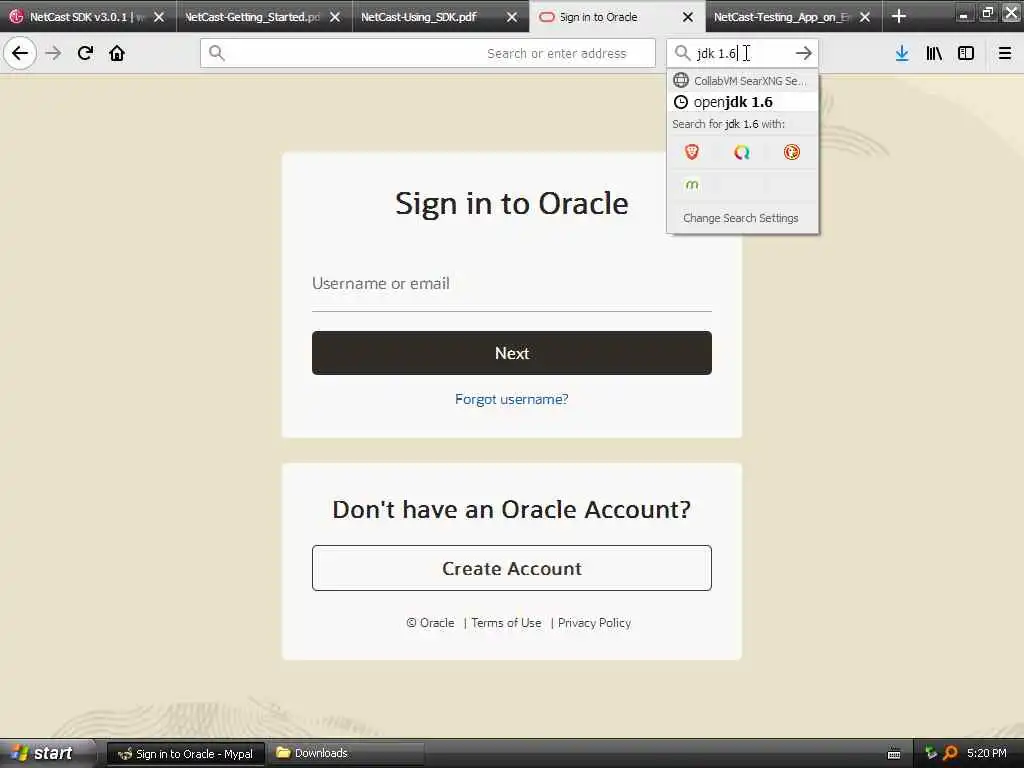Open the browser home page
Screen dimensions: 1024x768
[x=117, y=53]
